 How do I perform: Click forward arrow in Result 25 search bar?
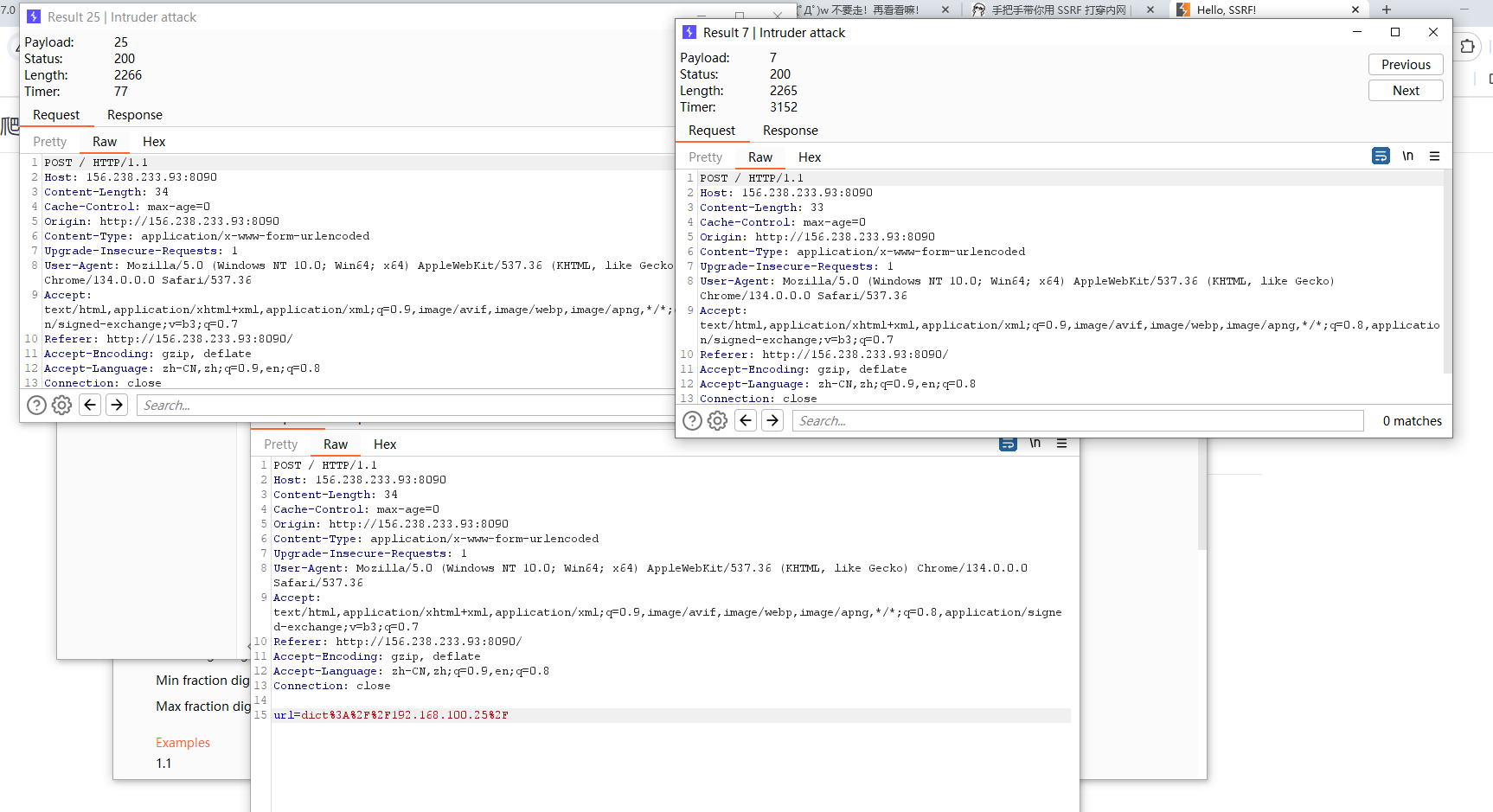[x=117, y=405]
